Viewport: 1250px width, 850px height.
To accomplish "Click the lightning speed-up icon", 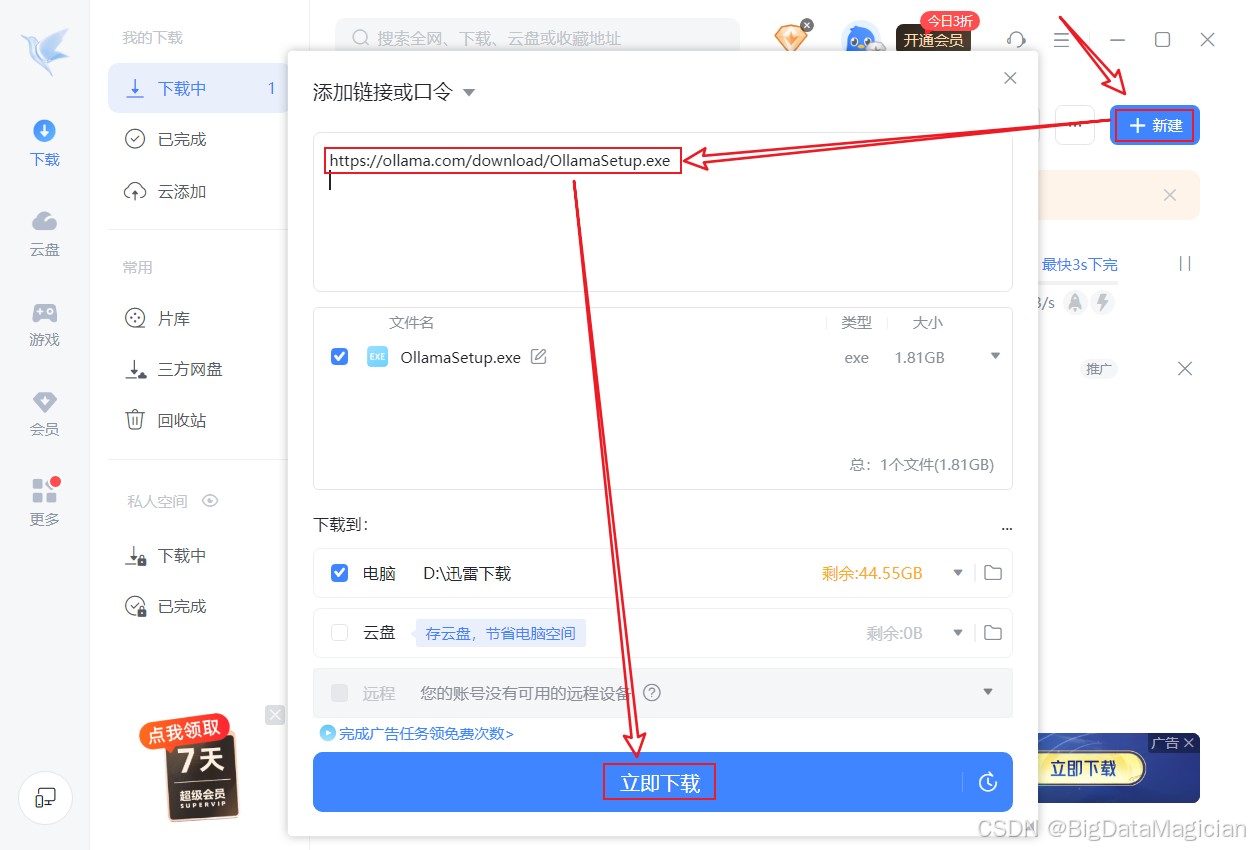I will tap(1103, 302).
